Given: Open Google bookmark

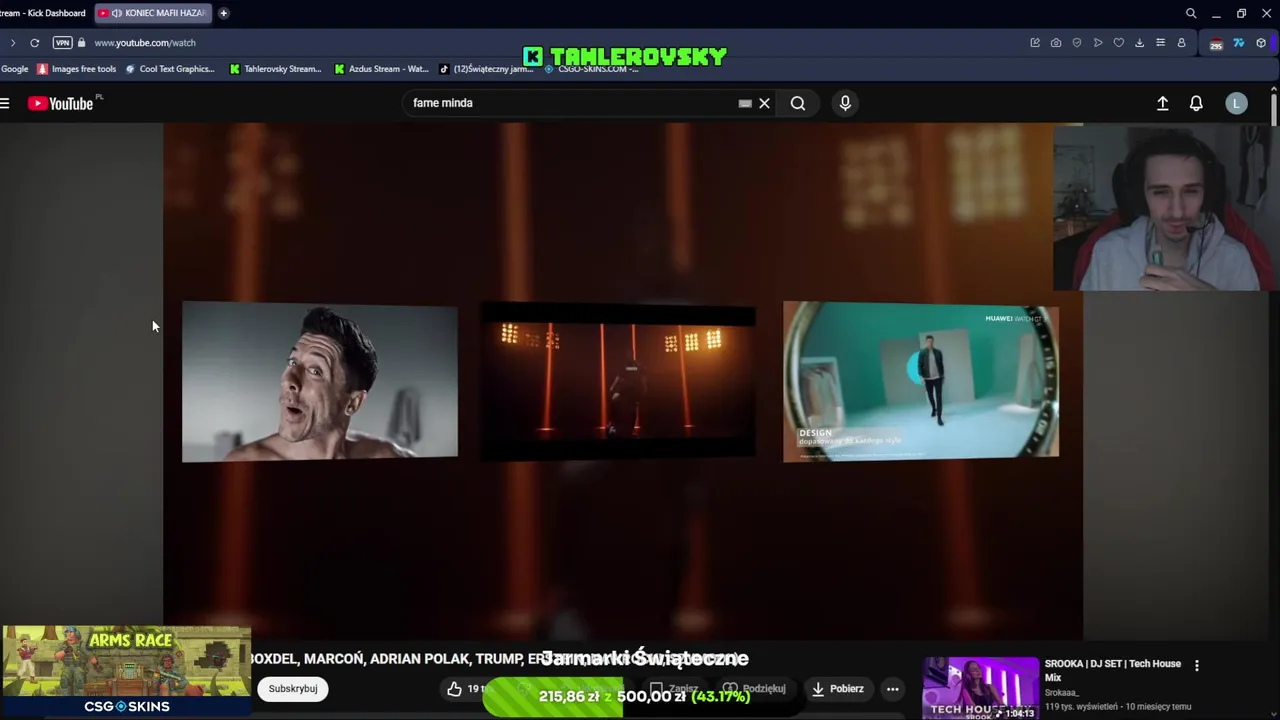Looking at the screenshot, I should [x=14, y=69].
